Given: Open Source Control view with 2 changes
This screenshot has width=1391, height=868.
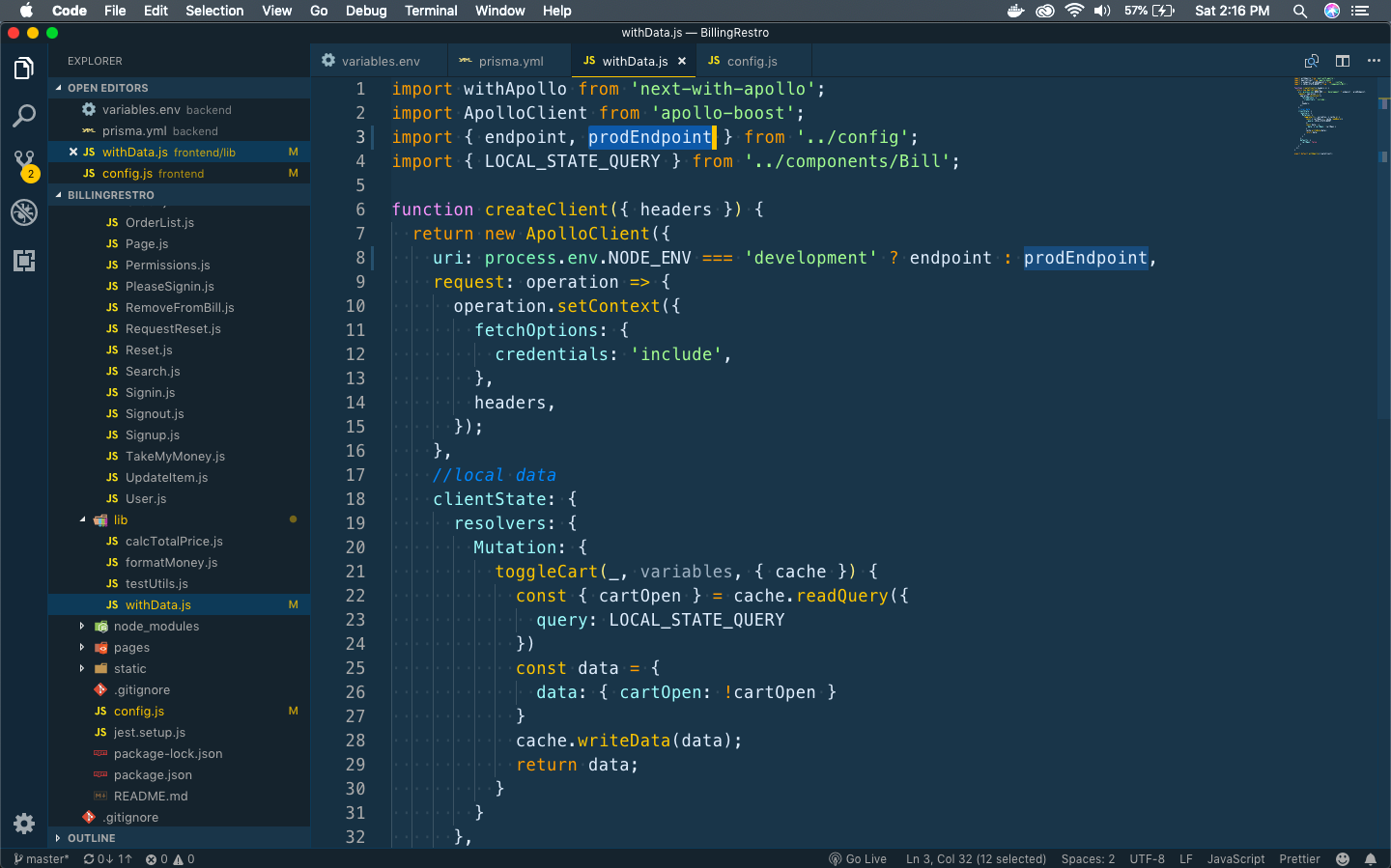Looking at the screenshot, I should (x=24, y=163).
